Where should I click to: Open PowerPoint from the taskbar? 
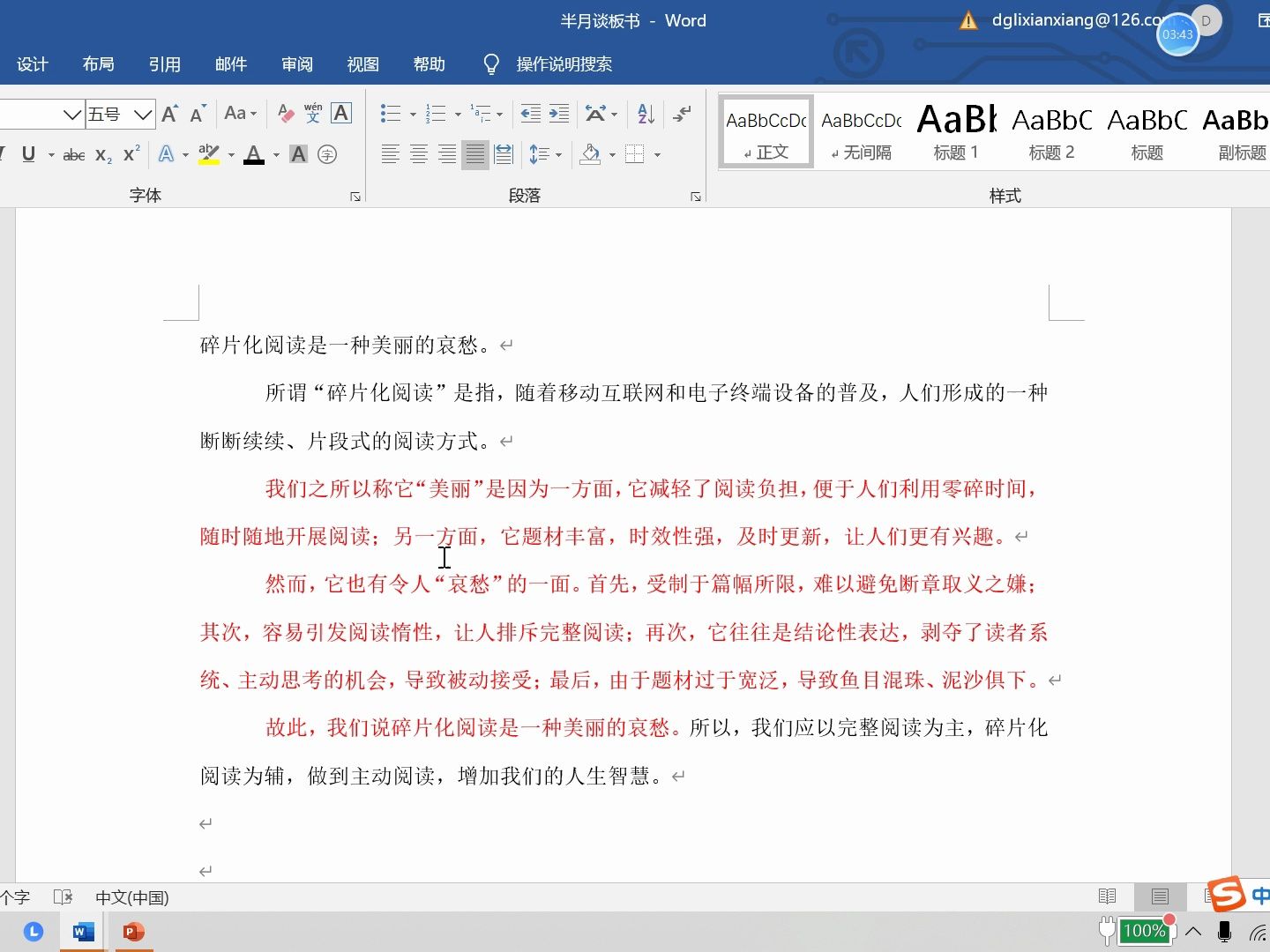coord(134,932)
